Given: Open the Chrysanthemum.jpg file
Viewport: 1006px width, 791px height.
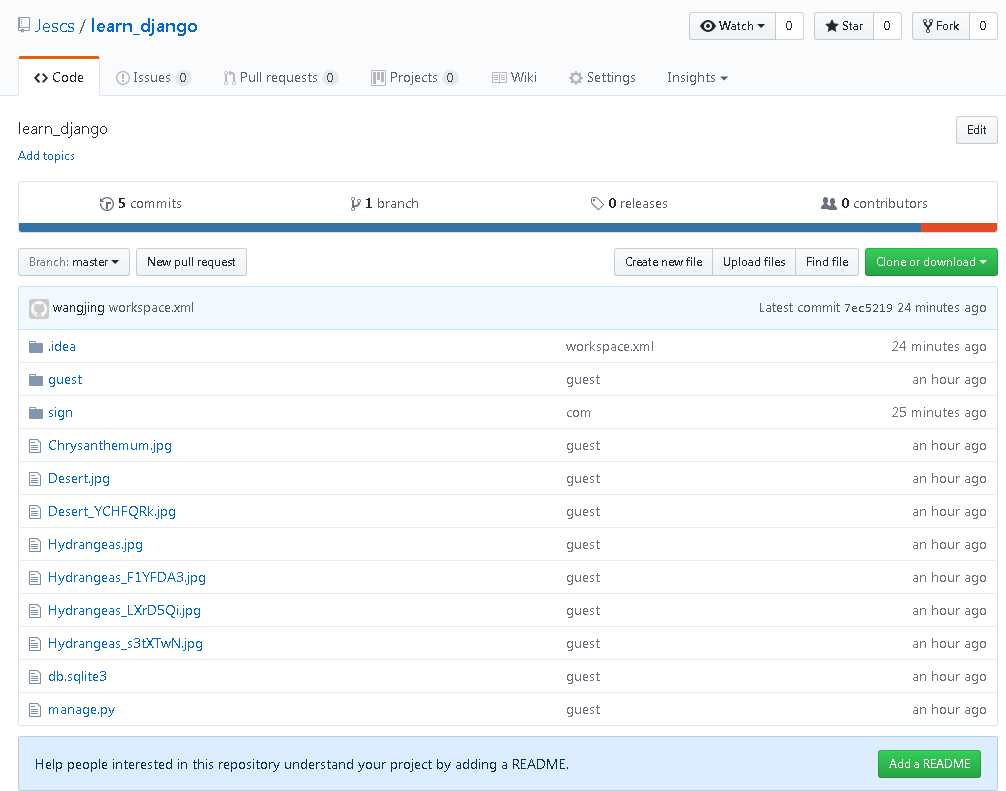Looking at the screenshot, I should coord(110,446).
